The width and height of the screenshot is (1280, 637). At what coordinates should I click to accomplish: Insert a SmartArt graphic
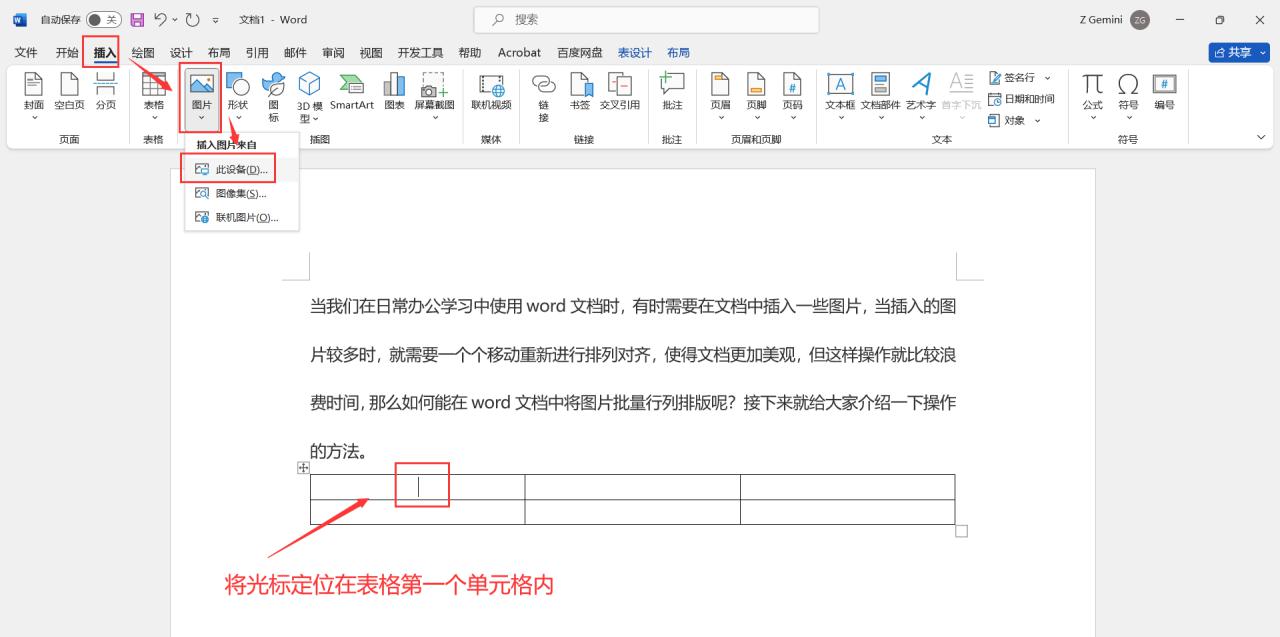pos(352,92)
